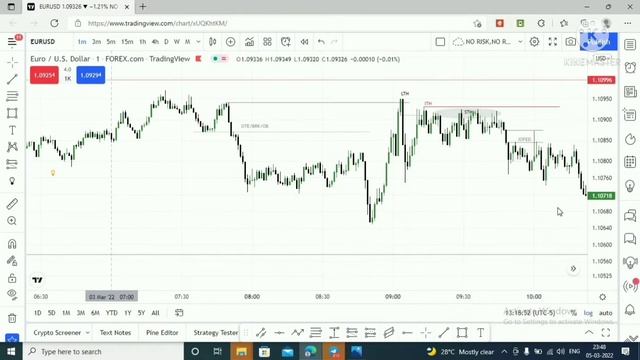Viewport: 640px width, 360px height.
Task: Select the 1D date range
Action: coord(38,313)
